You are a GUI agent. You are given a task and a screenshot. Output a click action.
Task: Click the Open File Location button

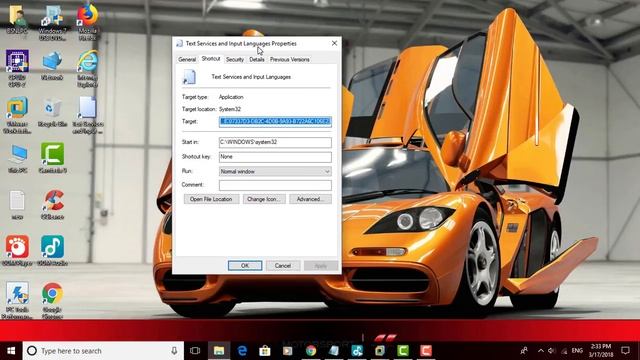point(211,199)
